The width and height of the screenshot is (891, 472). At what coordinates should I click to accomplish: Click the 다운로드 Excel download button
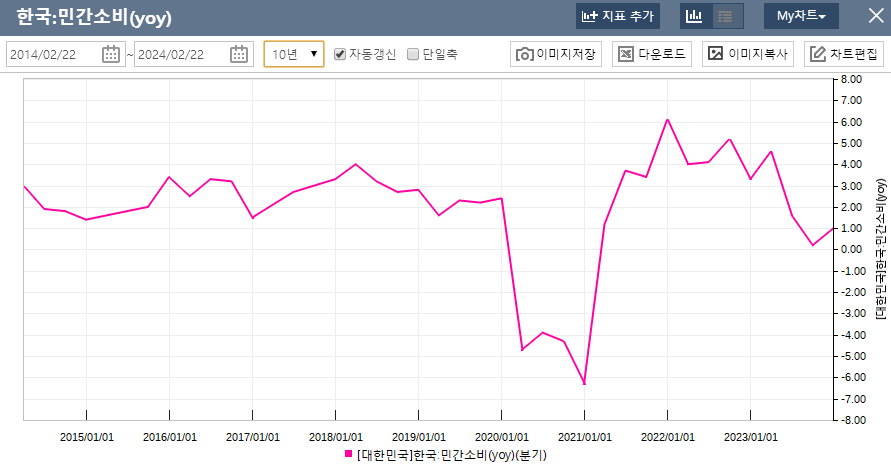click(653, 54)
